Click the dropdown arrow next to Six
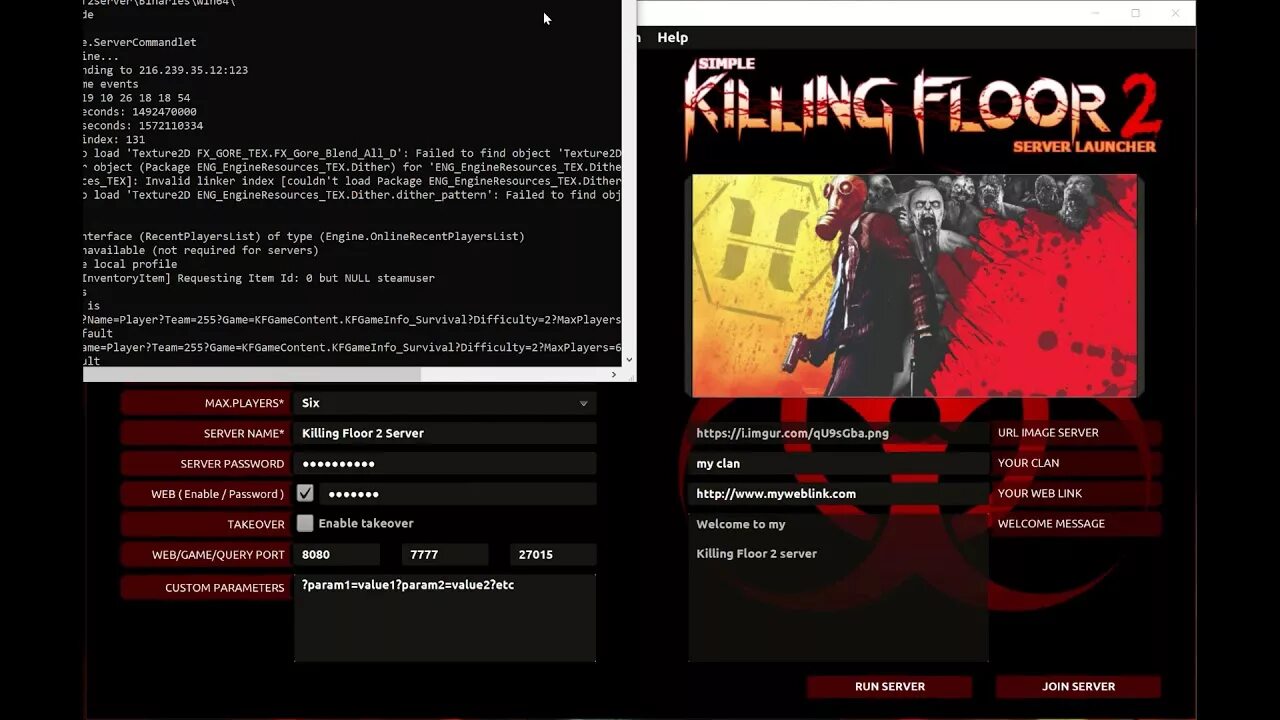 [x=583, y=404]
